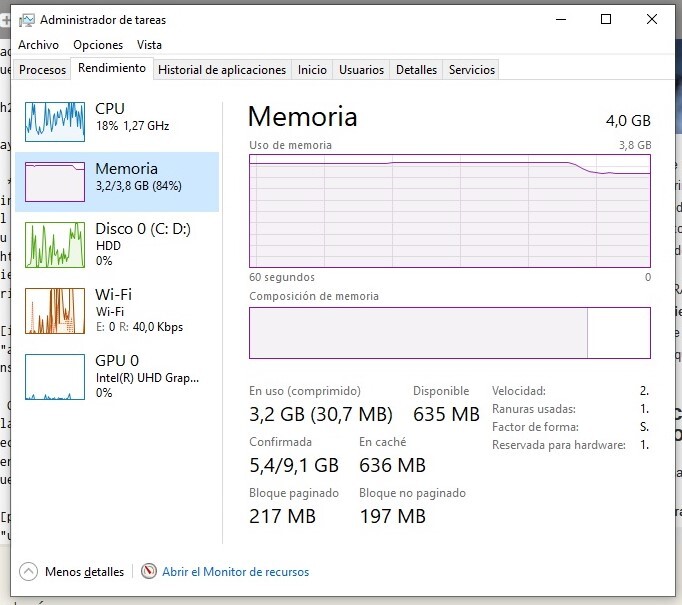The image size is (682, 605).
Task: Click the 3,2 GB (30,7 MB) value
Action: pyautogui.click(x=321, y=414)
